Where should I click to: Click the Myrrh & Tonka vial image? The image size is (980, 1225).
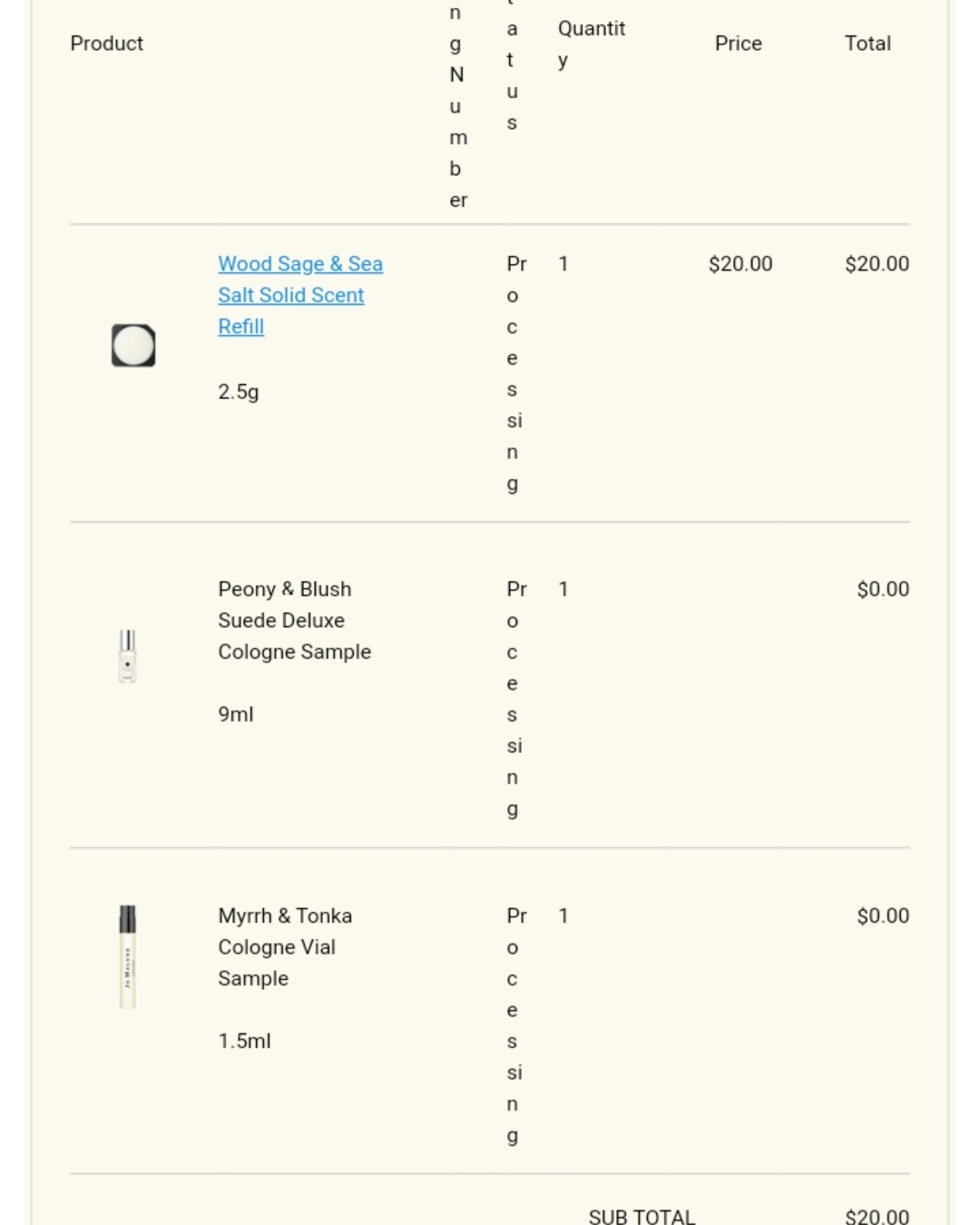click(x=128, y=956)
